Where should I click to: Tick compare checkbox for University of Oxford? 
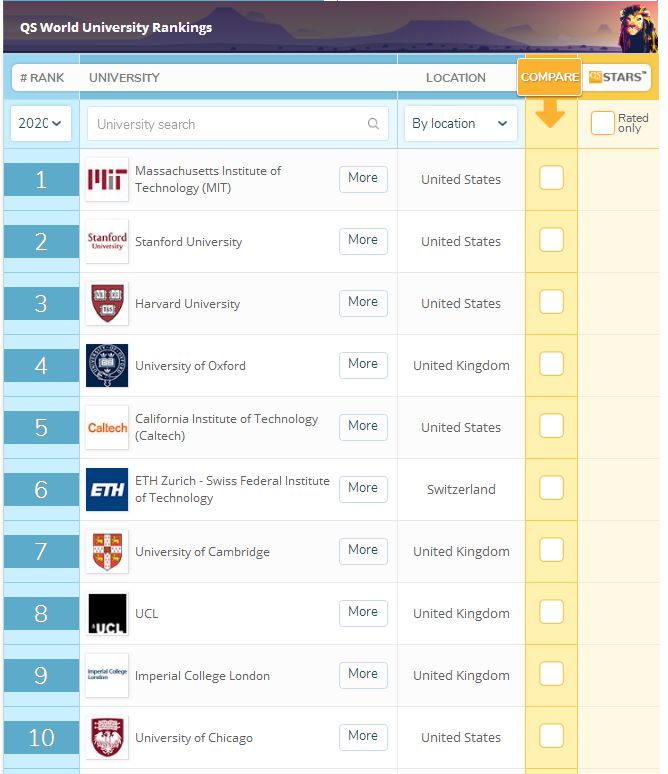coord(551,364)
